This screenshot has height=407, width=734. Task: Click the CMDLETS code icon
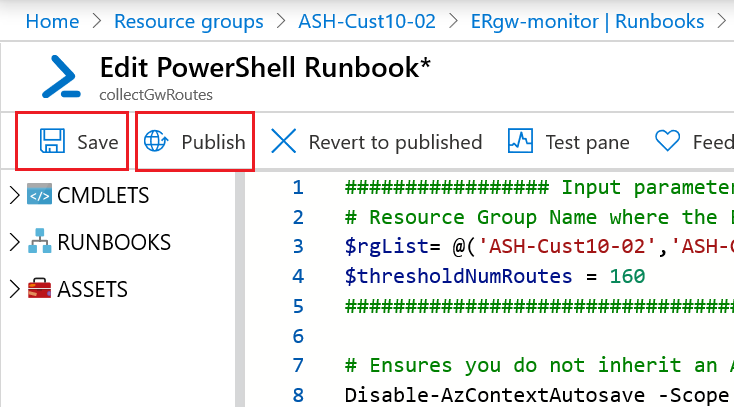point(39,195)
